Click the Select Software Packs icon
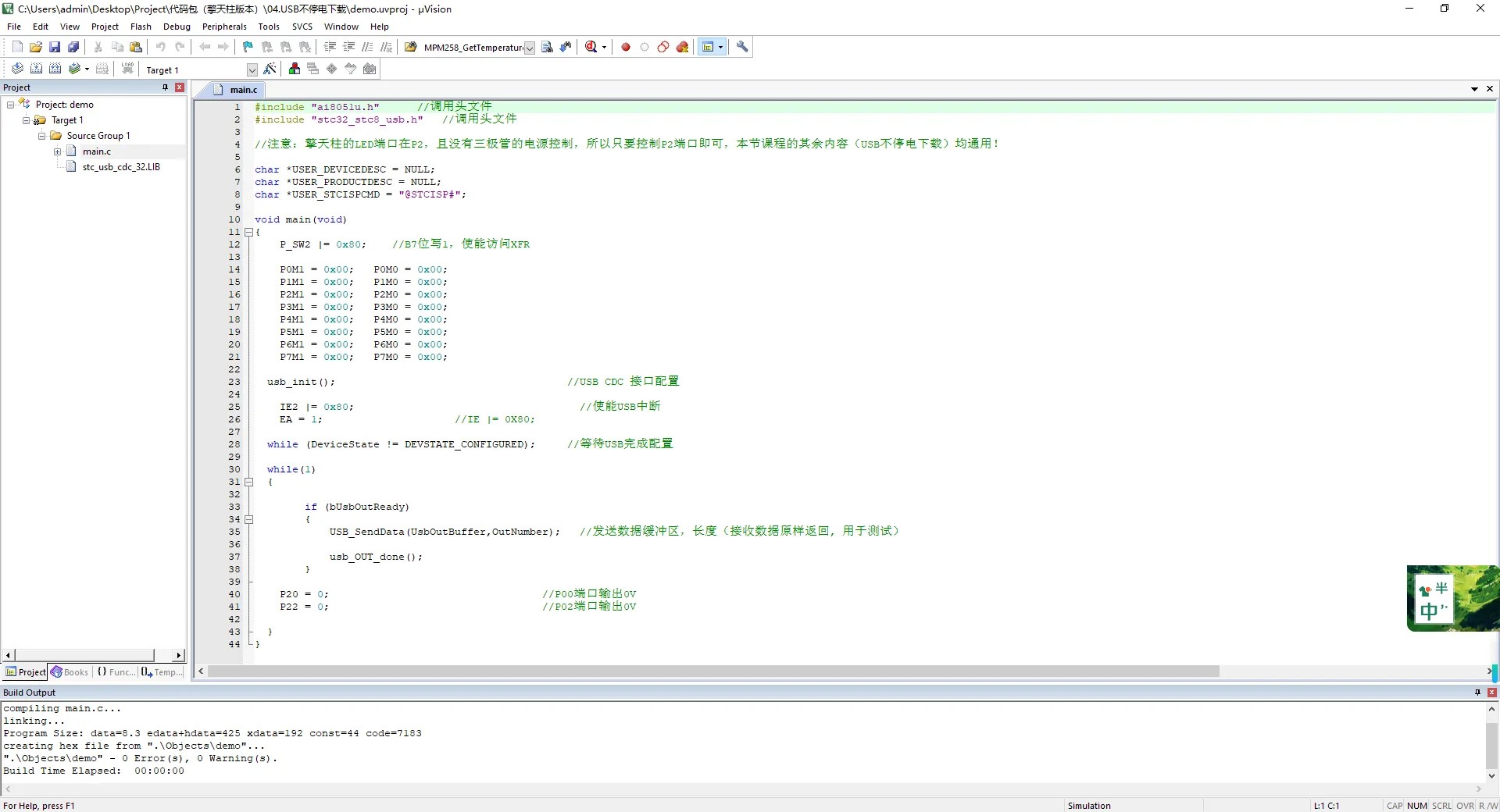This screenshot has width=1500, height=812. 350,69
